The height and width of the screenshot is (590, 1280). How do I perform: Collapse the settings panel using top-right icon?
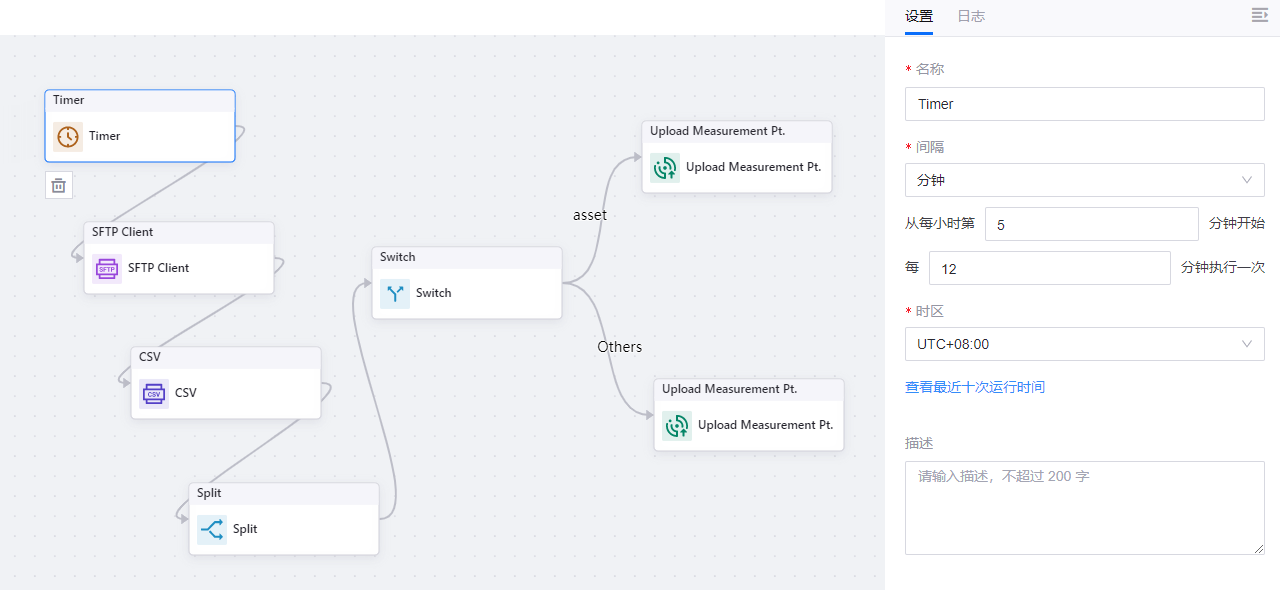point(1259,15)
